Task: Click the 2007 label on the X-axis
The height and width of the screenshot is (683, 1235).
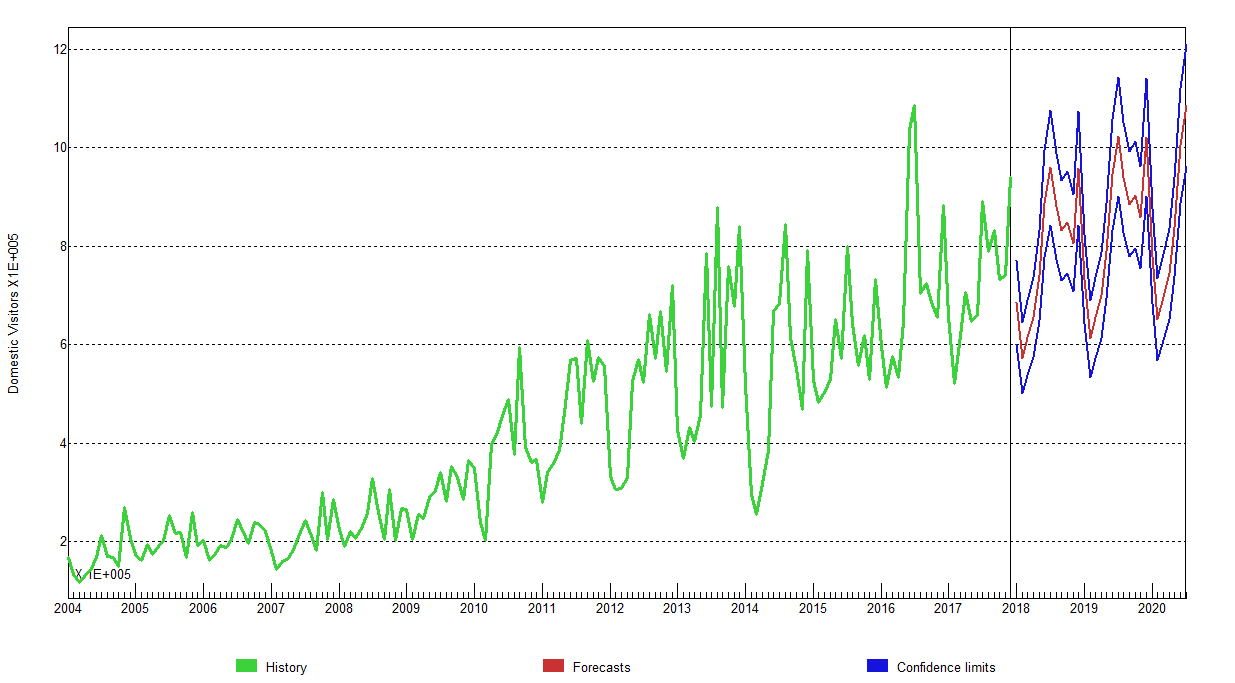Action: 270,608
